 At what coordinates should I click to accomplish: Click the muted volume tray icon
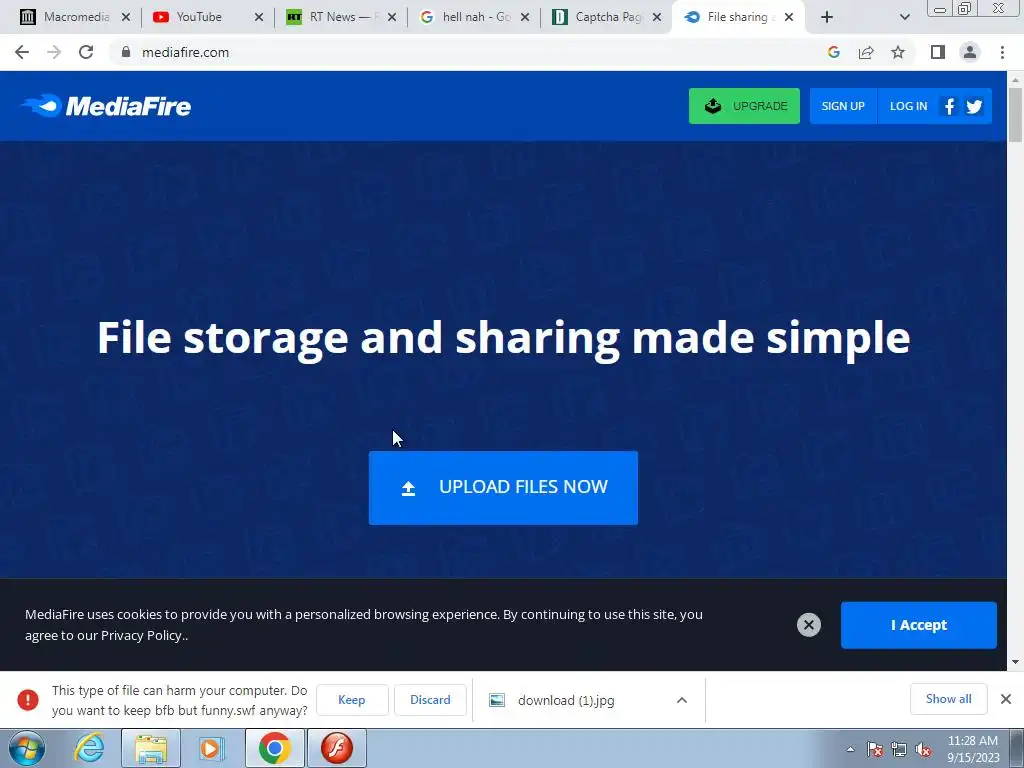click(923, 749)
